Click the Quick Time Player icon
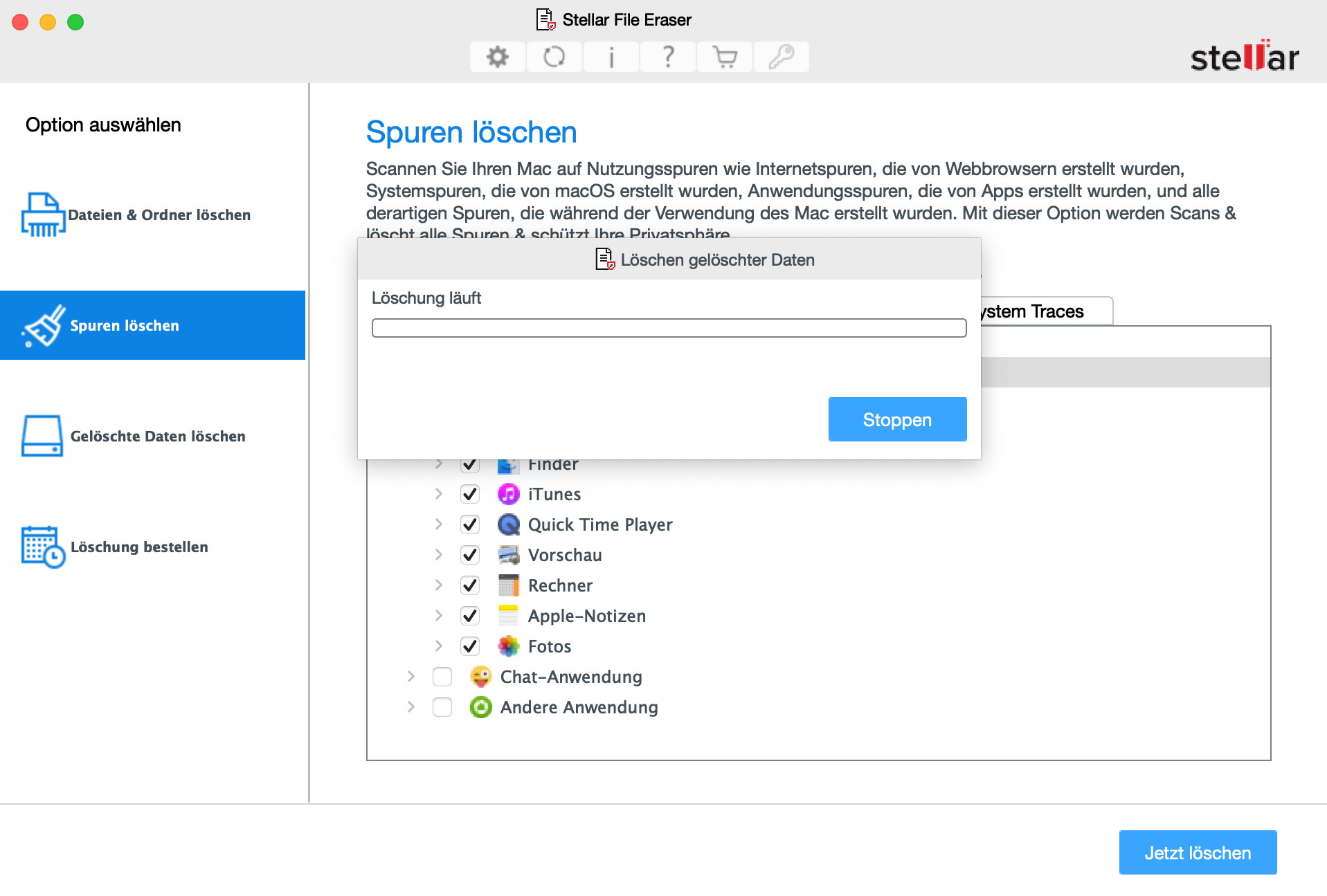 point(509,524)
